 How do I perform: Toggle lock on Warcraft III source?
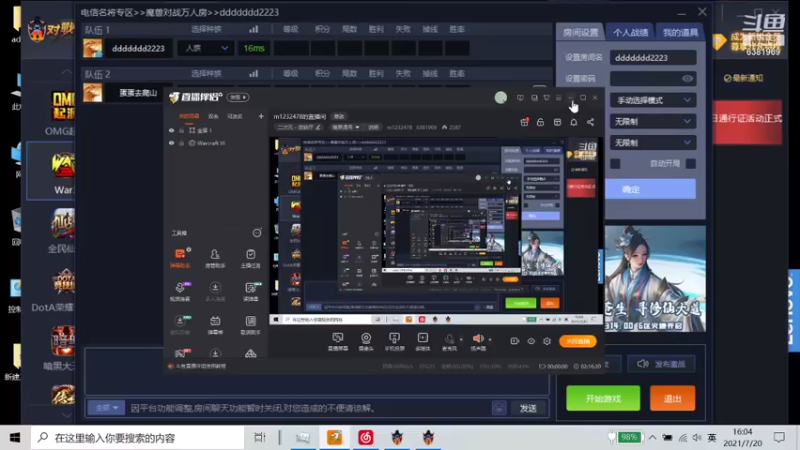click(181, 143)
